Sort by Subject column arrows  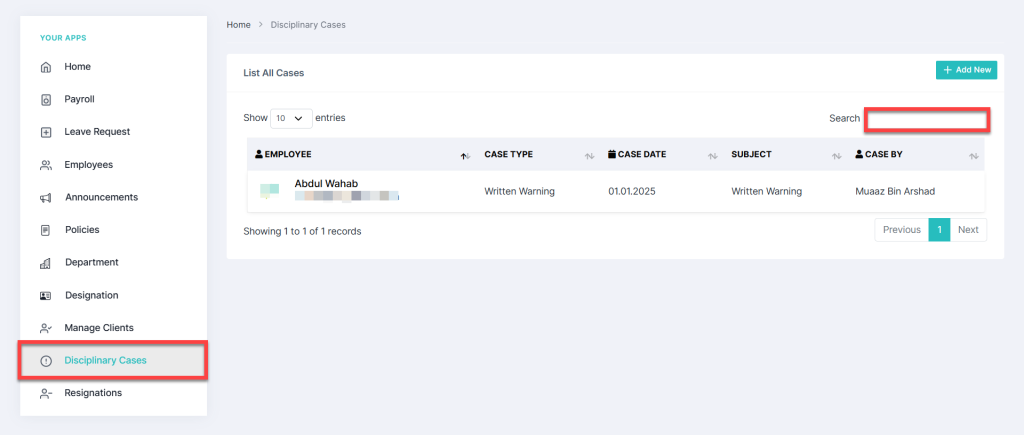836,155
